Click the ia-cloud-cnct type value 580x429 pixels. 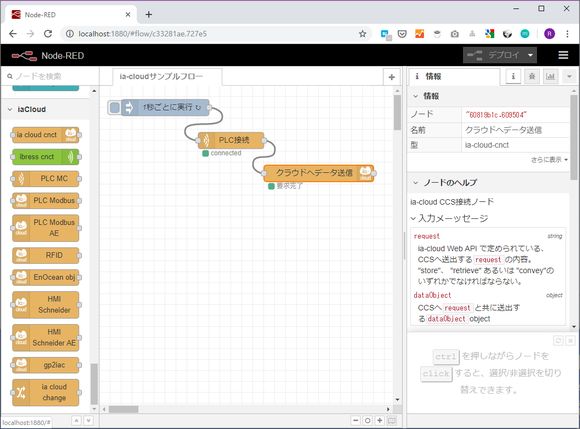pyautogui.click(x=487, y=145)
